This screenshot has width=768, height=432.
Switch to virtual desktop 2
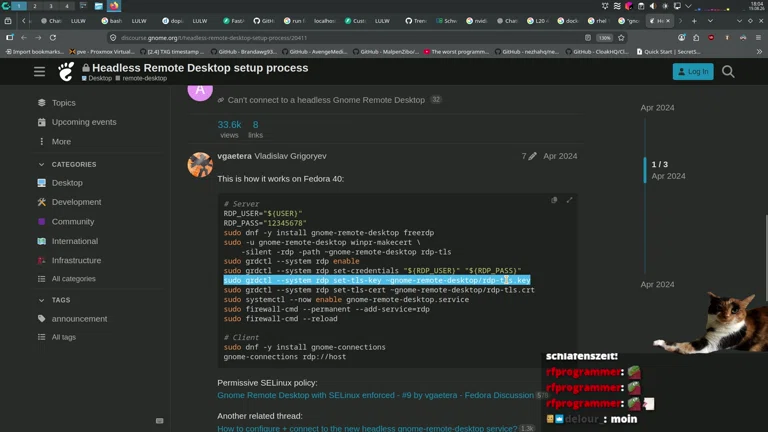(x=35, y=6)
